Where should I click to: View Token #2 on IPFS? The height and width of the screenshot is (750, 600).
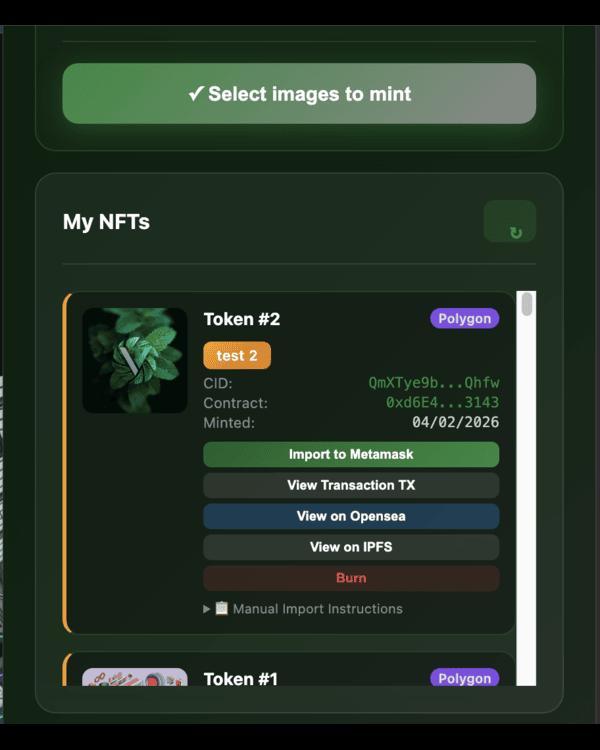point(351,547)
